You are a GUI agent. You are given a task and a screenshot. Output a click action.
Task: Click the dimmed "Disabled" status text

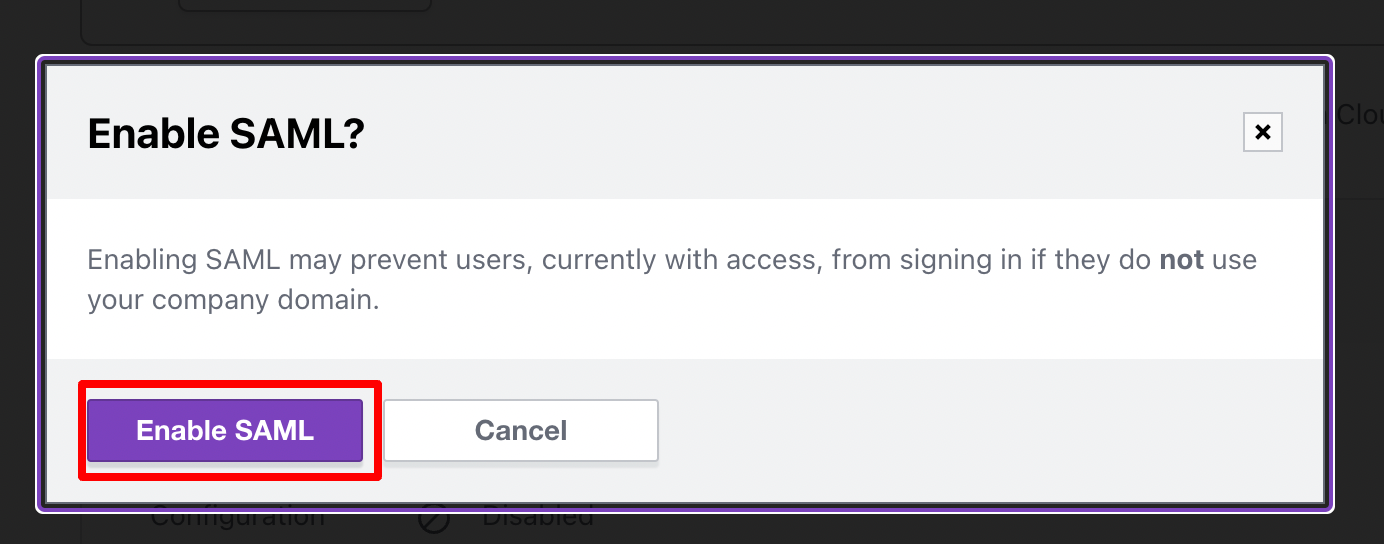(x=538, y=519)
